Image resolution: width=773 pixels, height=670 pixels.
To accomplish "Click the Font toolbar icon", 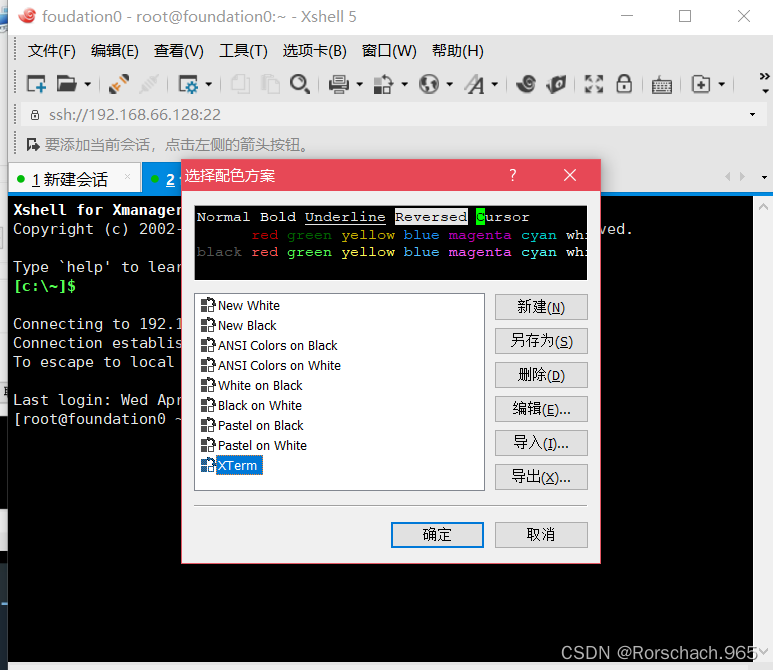I will [x=475, y=84].
